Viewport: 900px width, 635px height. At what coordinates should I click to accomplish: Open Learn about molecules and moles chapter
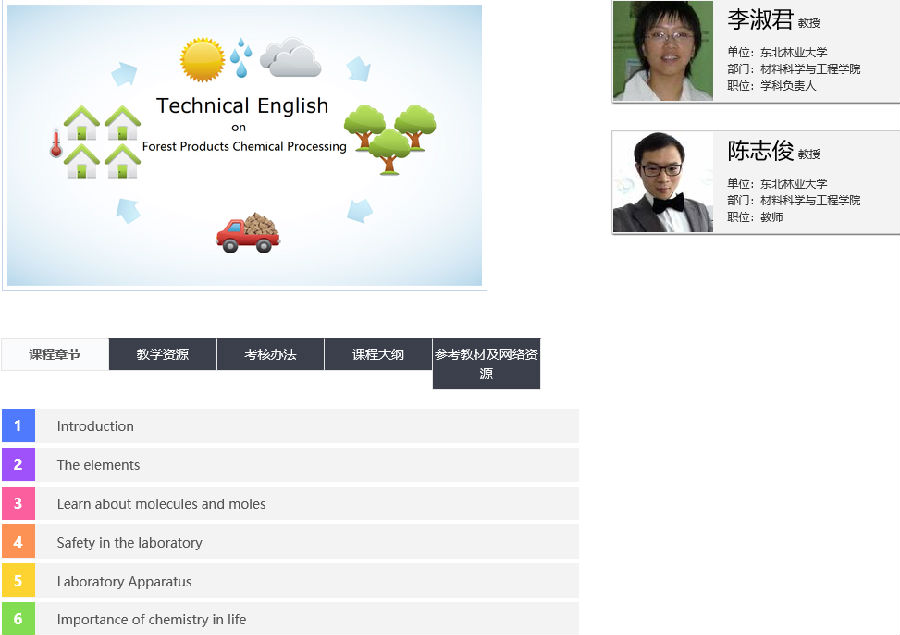point(161,504)
